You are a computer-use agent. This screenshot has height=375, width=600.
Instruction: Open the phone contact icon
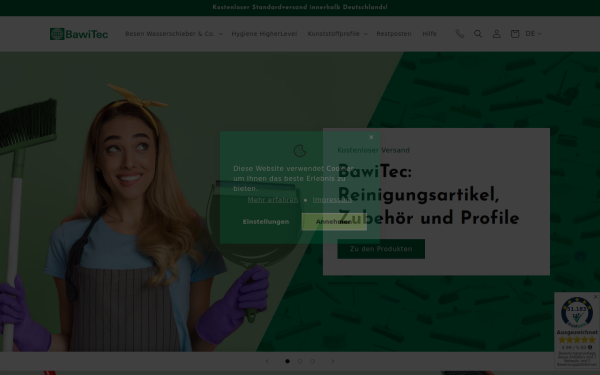click(460, 34)
